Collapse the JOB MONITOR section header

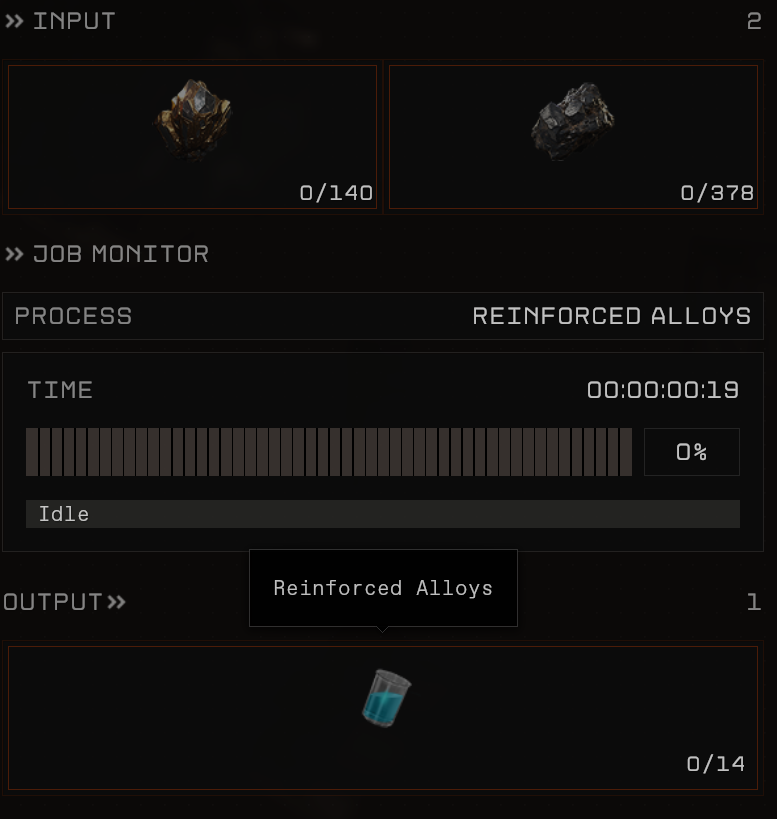coord(121,254)
